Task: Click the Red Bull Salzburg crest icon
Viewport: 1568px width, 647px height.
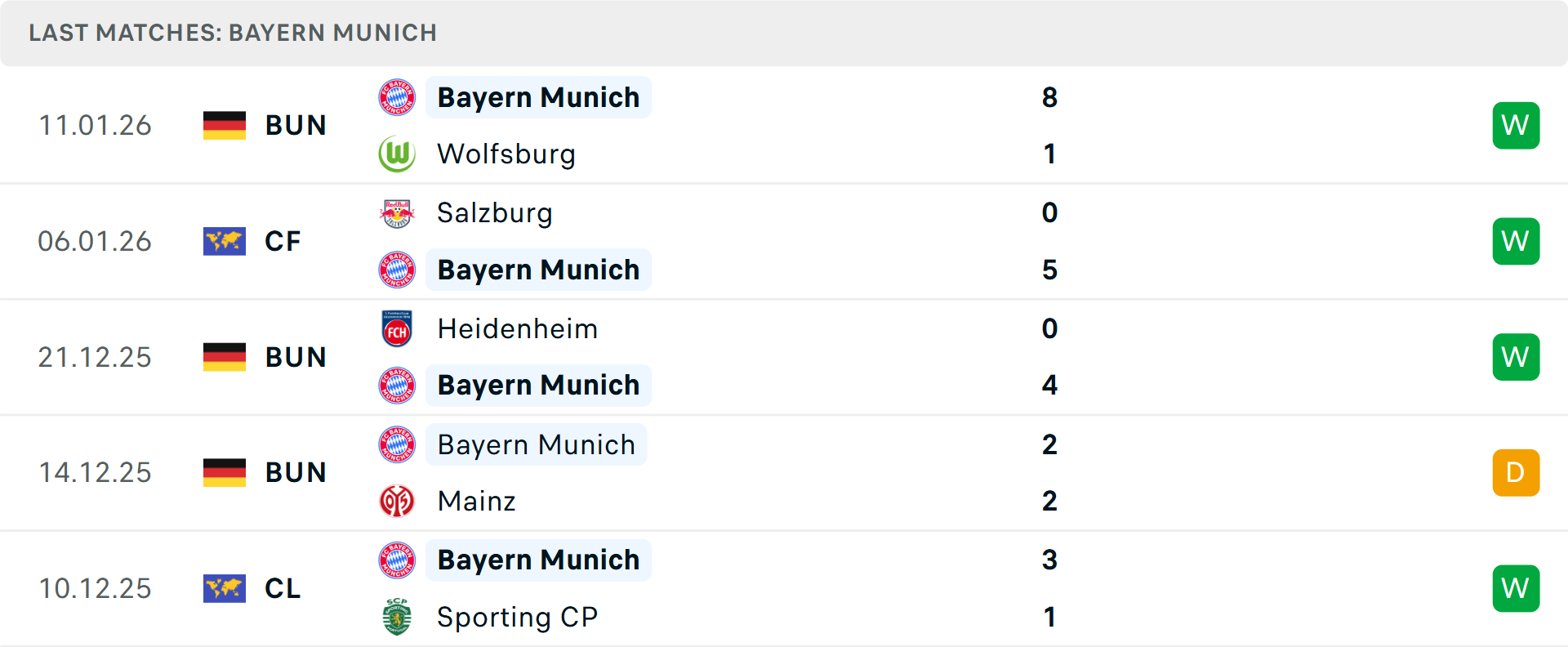Action: [x=397, y=213]
